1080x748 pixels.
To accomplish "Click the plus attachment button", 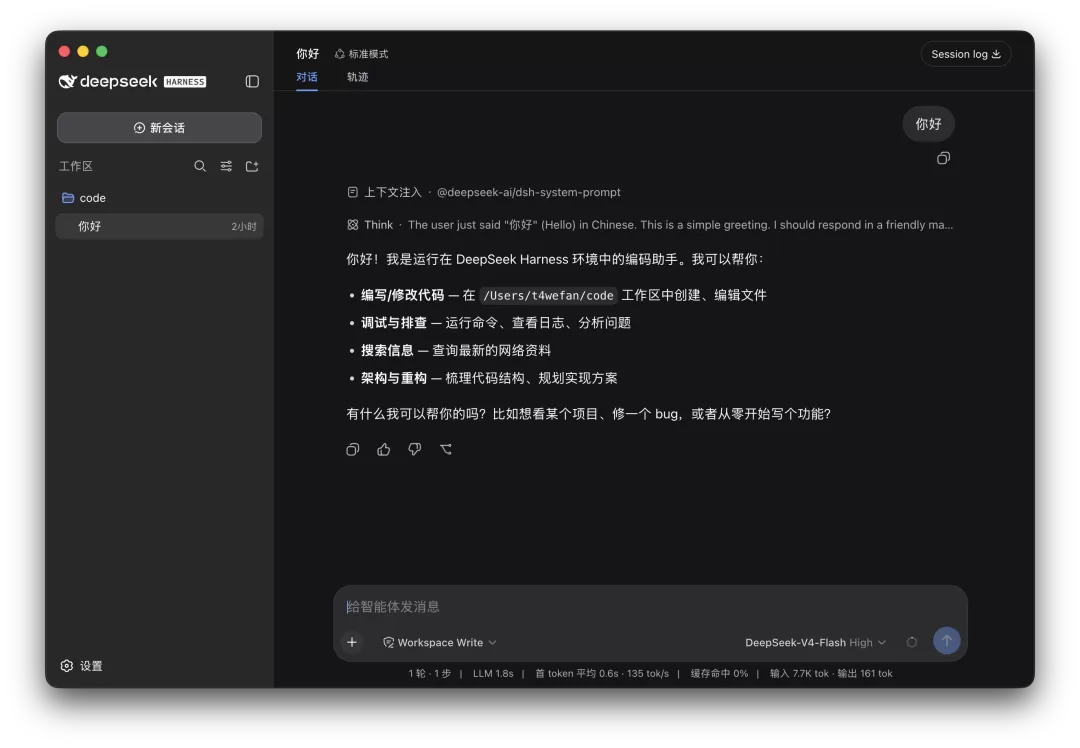I will pyautogui.click(x=352, y=642).
